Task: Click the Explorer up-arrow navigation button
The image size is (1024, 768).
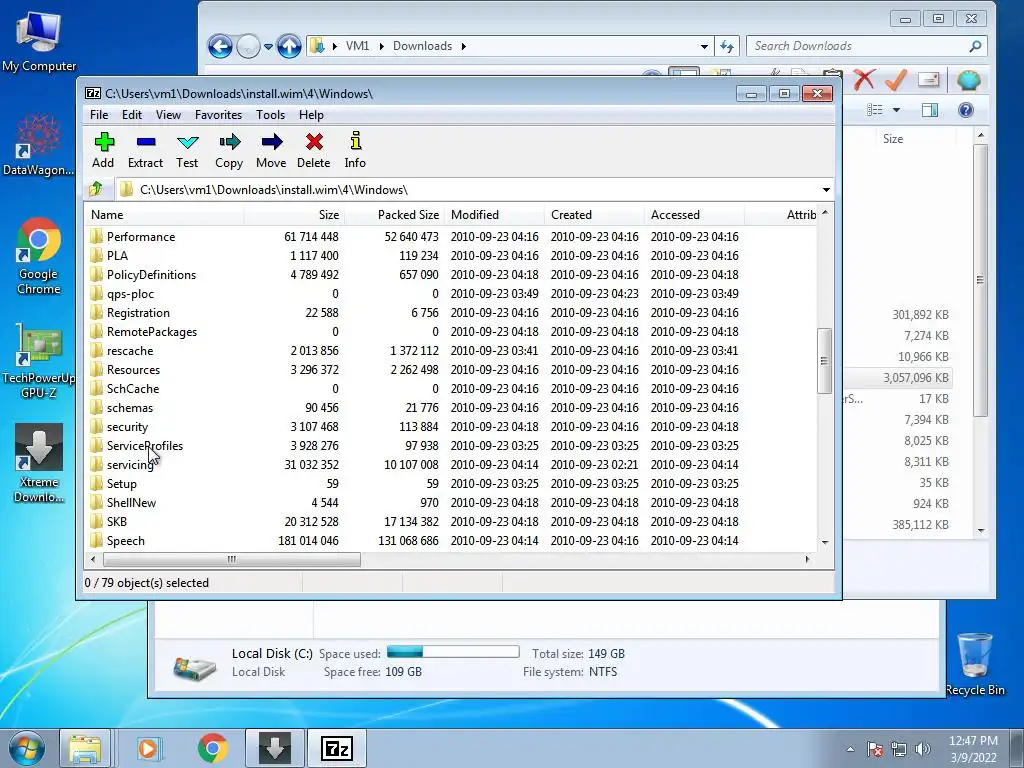Action: (289, 46)
